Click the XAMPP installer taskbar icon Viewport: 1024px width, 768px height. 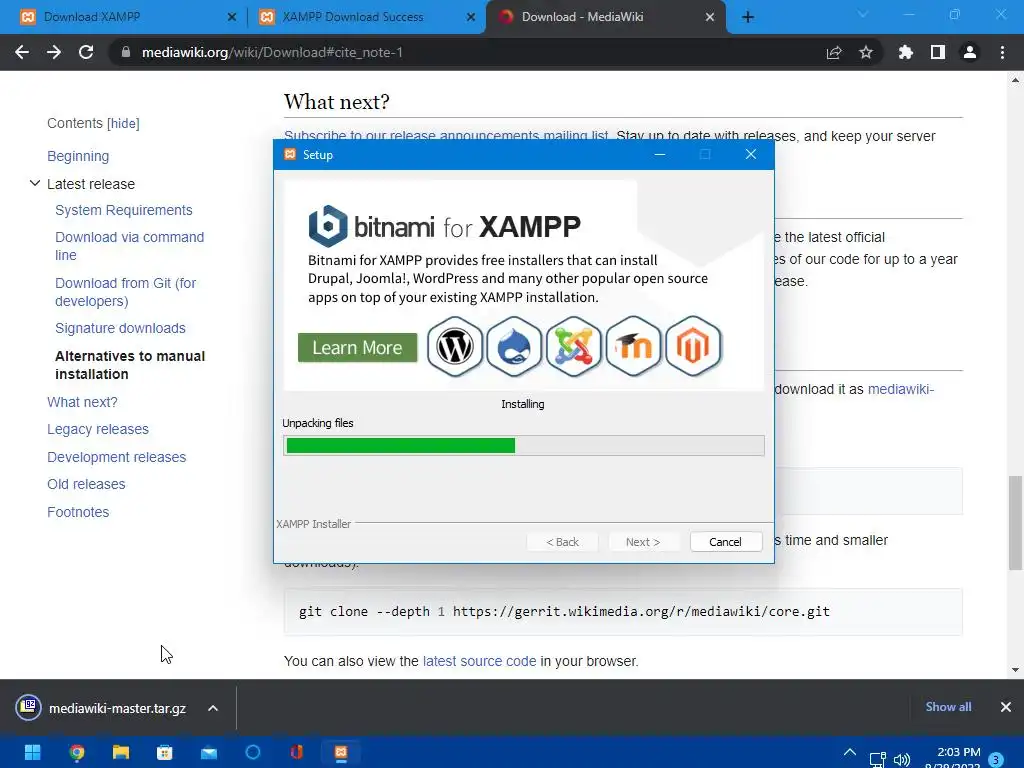(341, 752)
